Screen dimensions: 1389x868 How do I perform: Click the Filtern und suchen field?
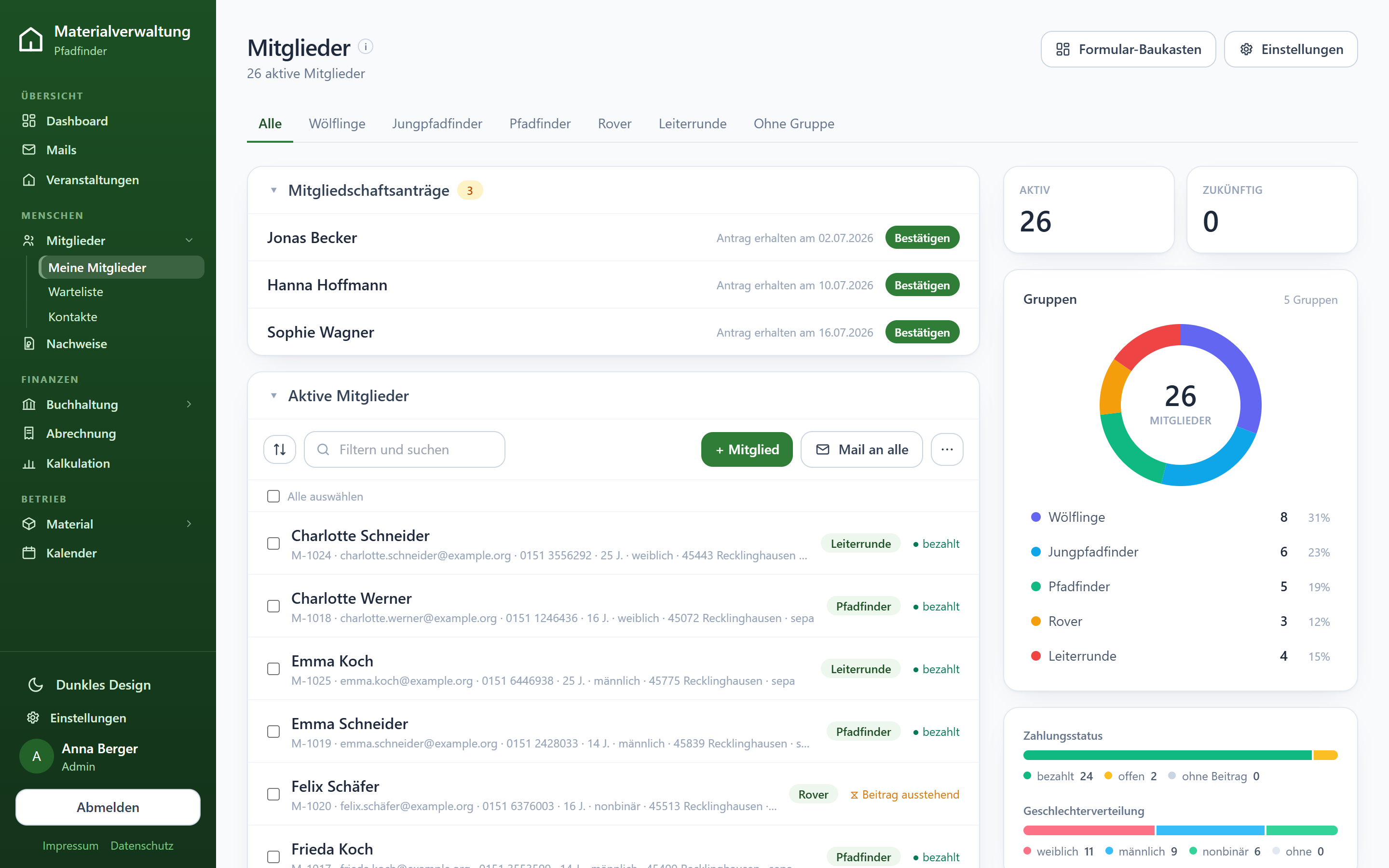[x=404, y=449]
